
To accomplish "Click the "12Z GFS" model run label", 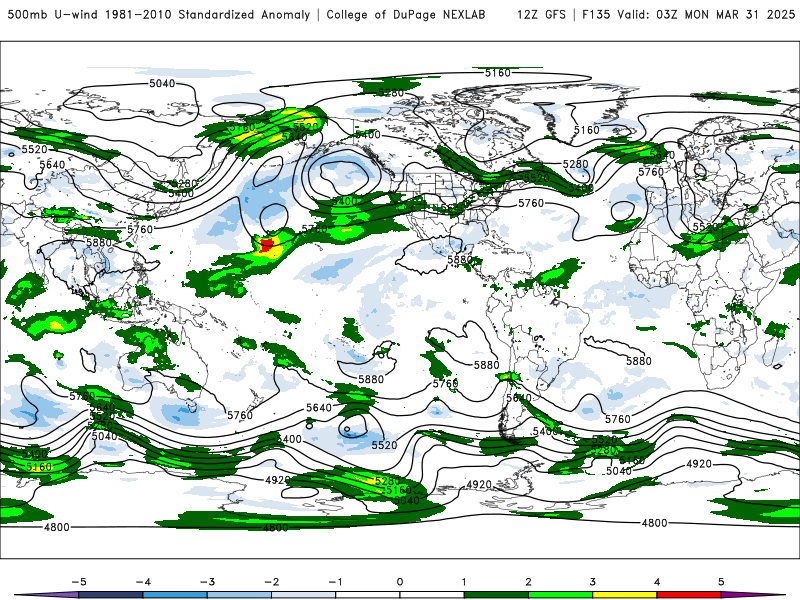I will pyautogui.click(x=541, y=14).
